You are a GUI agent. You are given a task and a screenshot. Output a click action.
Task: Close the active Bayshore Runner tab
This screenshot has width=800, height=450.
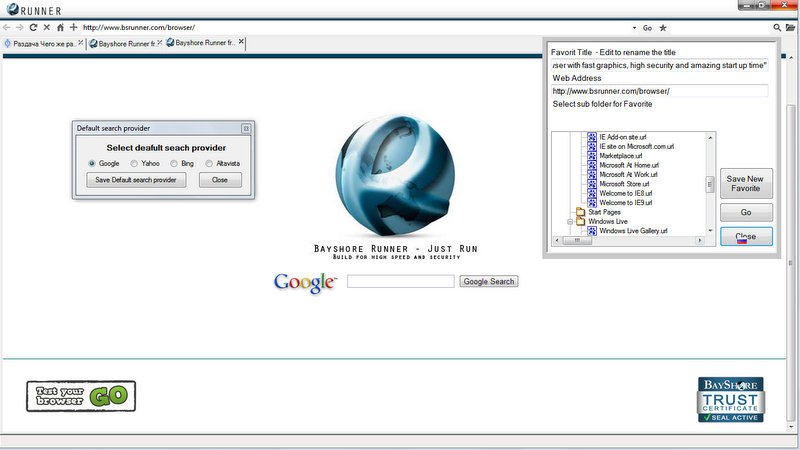[x=241, y=42]
